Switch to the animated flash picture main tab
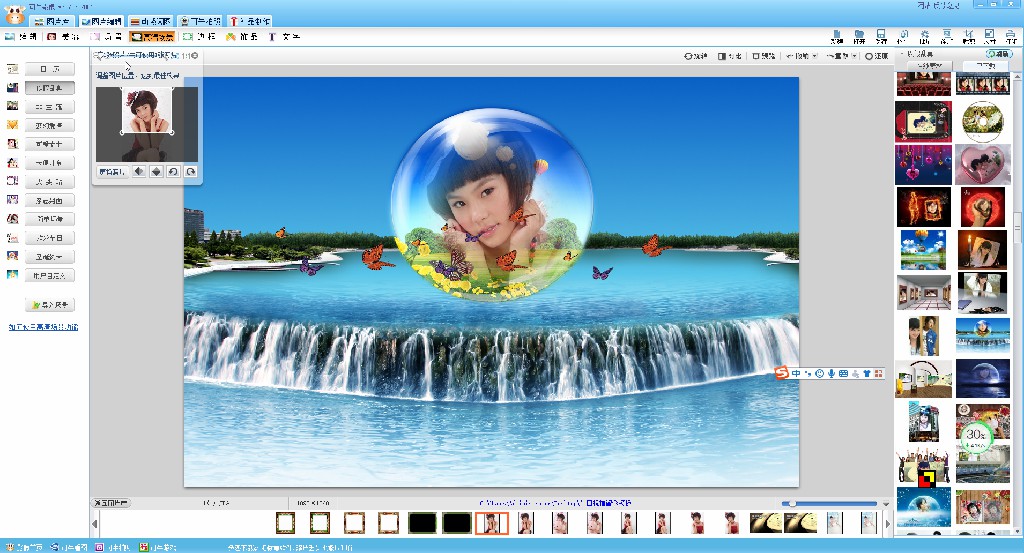The height and width of the screenshot is (553, 1024). pyautogui.click(x=151, y=22)
